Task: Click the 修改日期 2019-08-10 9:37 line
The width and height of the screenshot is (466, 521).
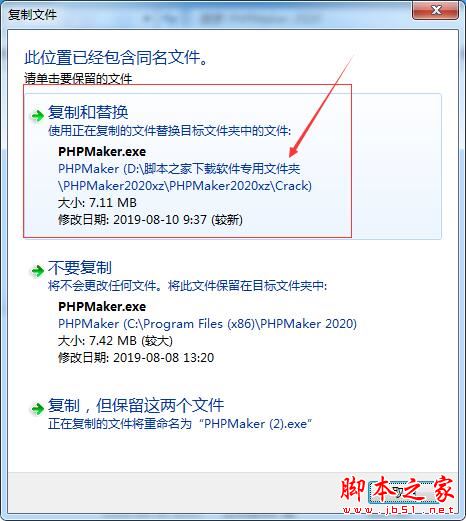Action: coord(150,220)
